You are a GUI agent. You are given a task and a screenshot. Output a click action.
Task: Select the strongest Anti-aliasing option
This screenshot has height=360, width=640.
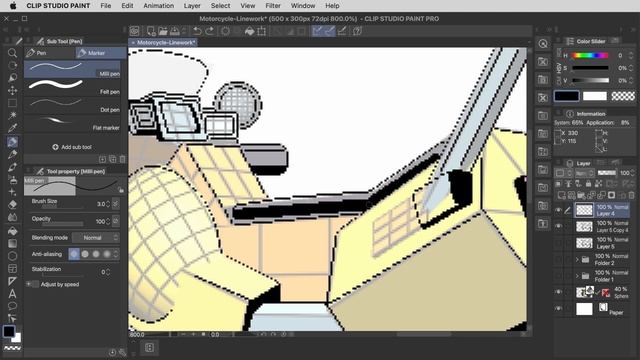pyautogui.click(x=107, y=254)
